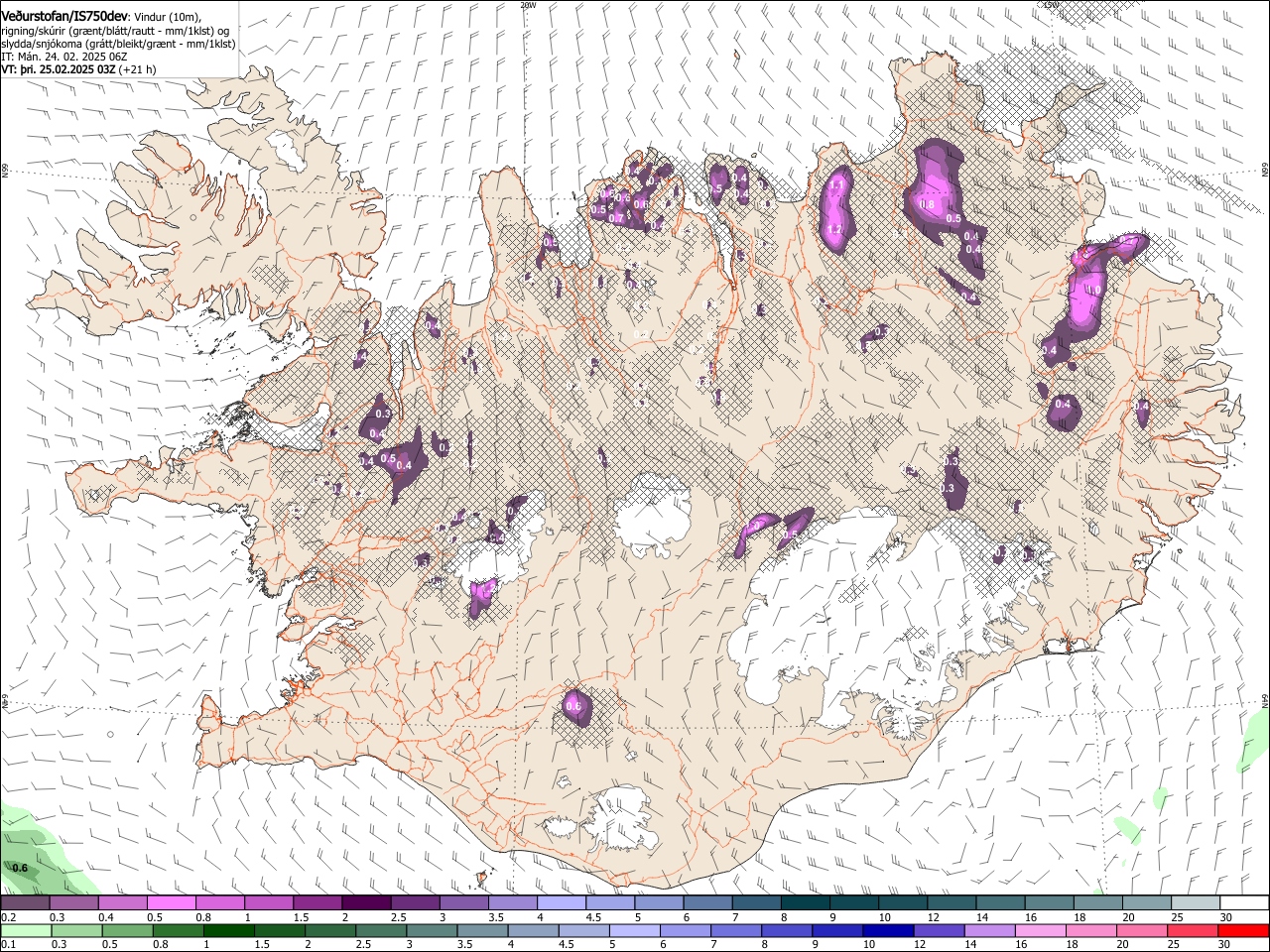Click the '(+21 h)' forecast offset text
Screen dimensions: 1270x952
pos(137,69)
